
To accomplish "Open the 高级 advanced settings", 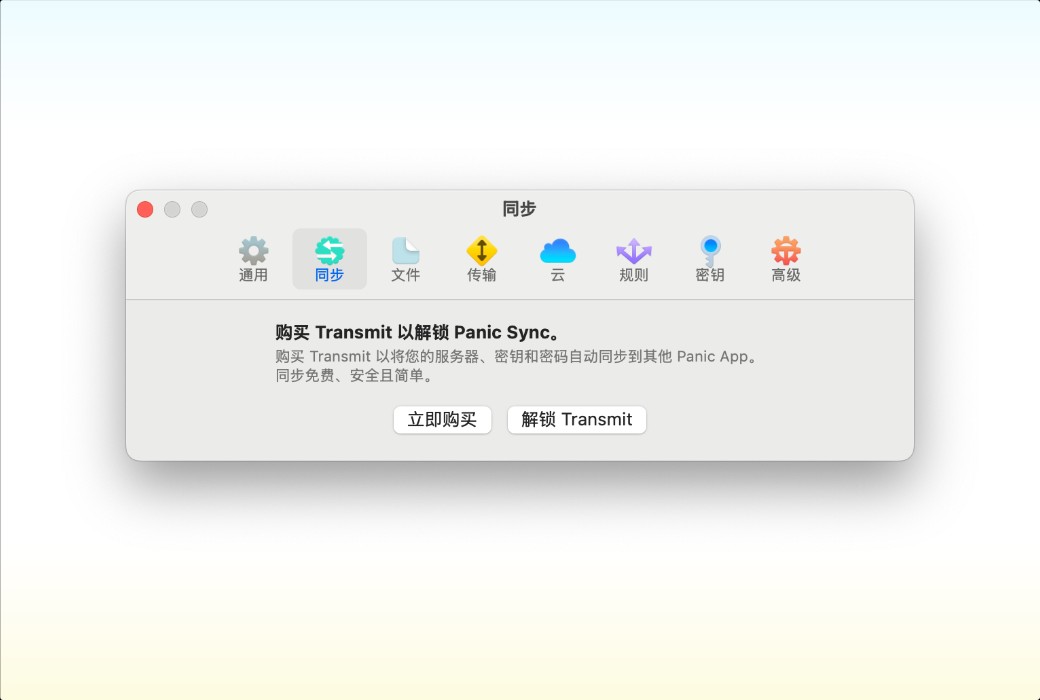I will click(786, 257).
